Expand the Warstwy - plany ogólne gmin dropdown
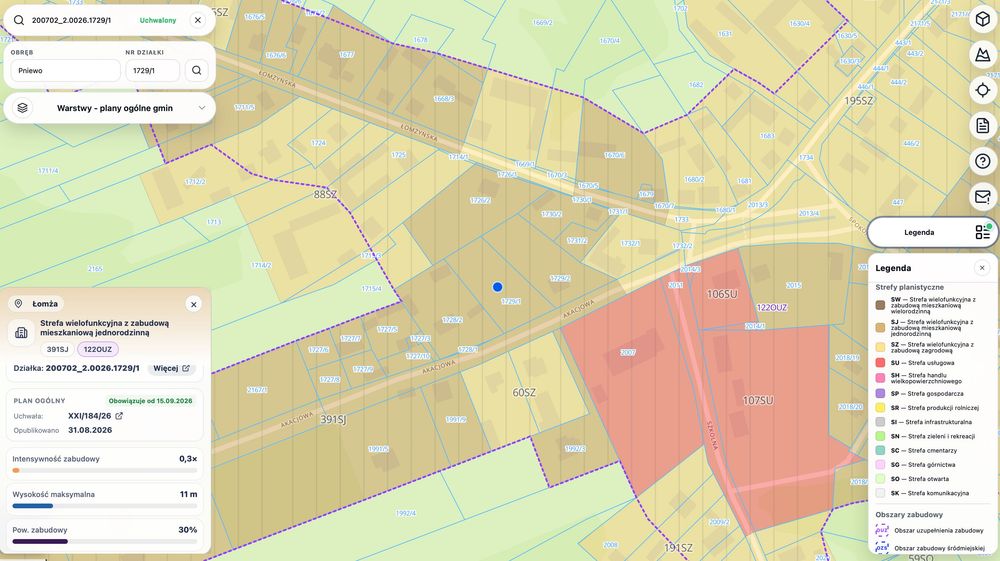Screen dimensions: 1000x561 pyautogui.click(x=110, y=108)
